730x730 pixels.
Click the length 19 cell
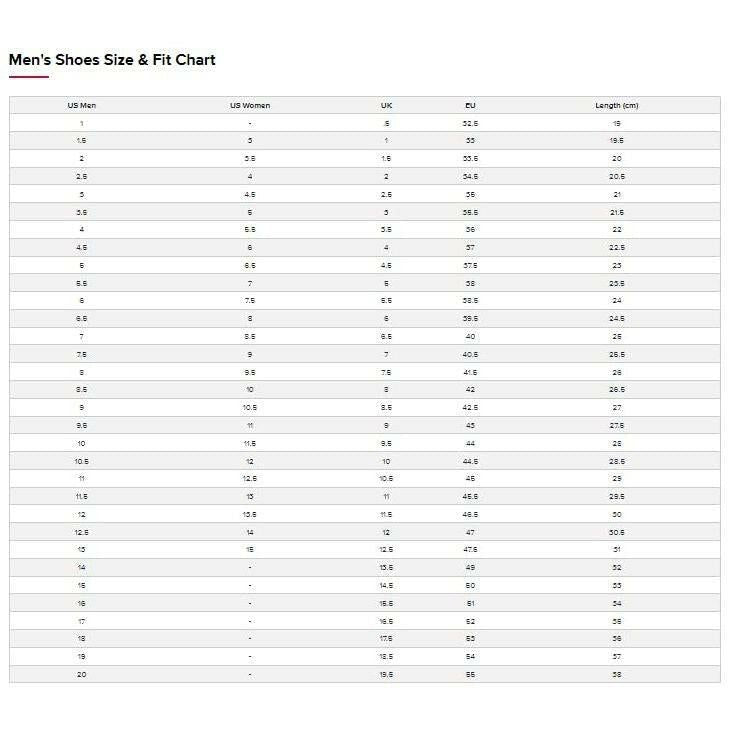coord(616,123)
